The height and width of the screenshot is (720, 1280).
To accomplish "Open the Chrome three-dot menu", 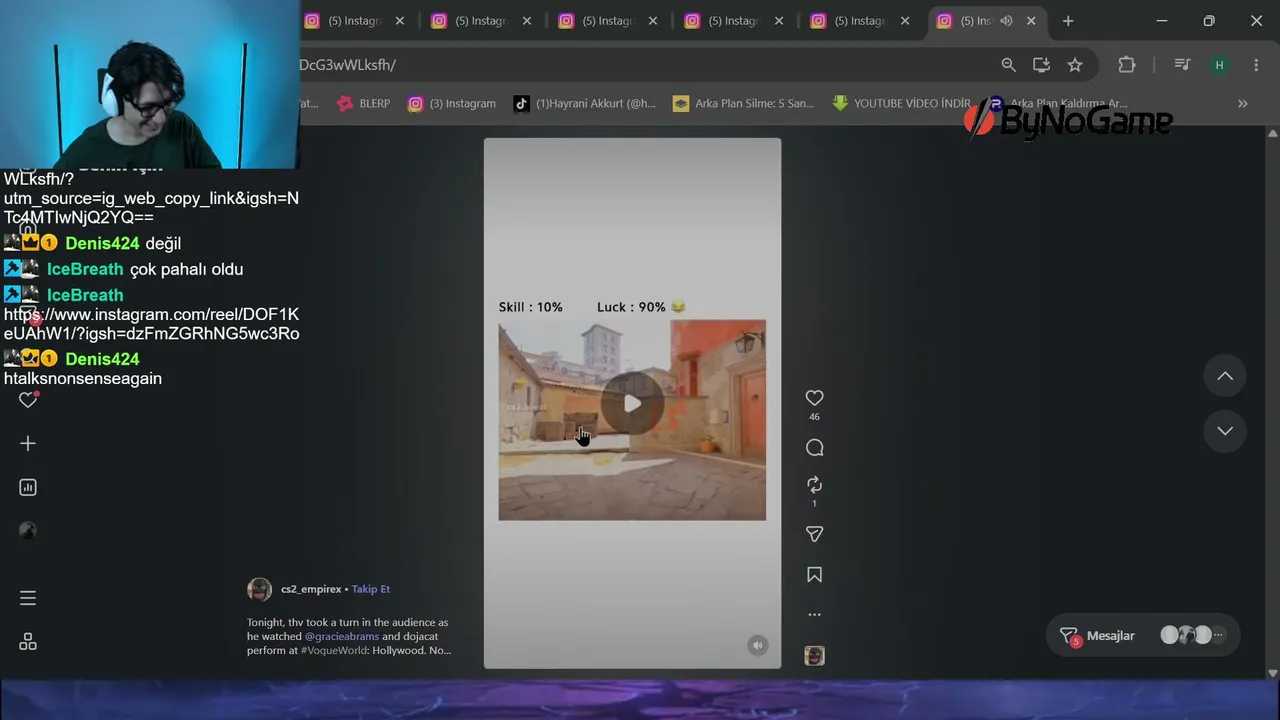I will 1256,65.
